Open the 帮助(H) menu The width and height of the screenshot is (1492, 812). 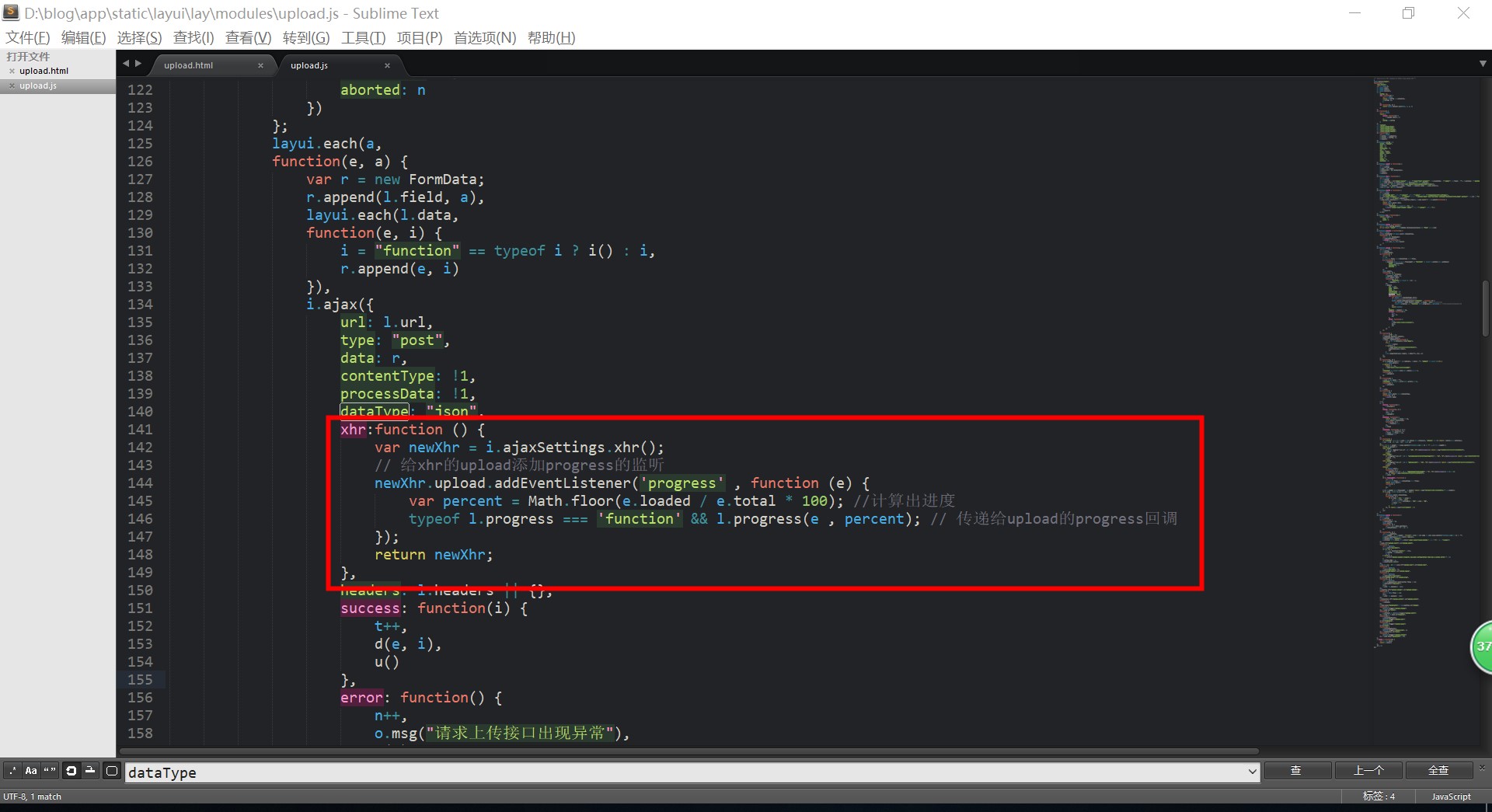[x=551, y=38]
